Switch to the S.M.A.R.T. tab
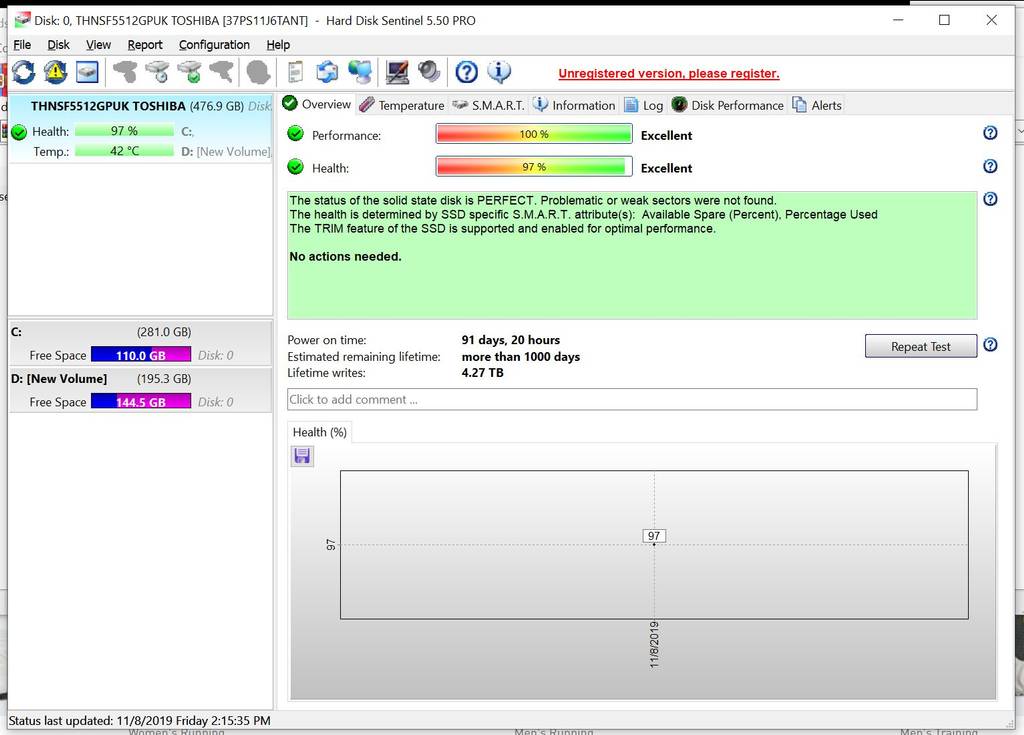This screenshot has height=735, width=1024. coord(488,105)
